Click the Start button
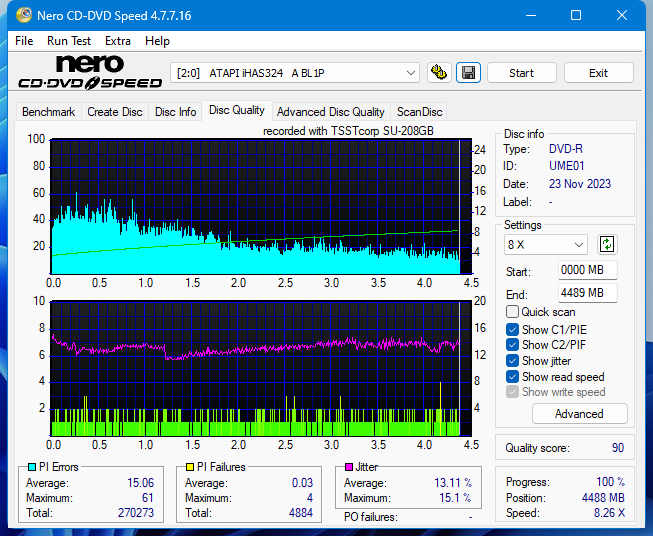 (x=521, y=73)
